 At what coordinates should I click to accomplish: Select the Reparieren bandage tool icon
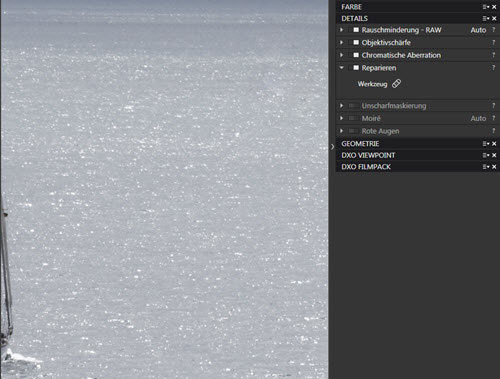point(396,84)
